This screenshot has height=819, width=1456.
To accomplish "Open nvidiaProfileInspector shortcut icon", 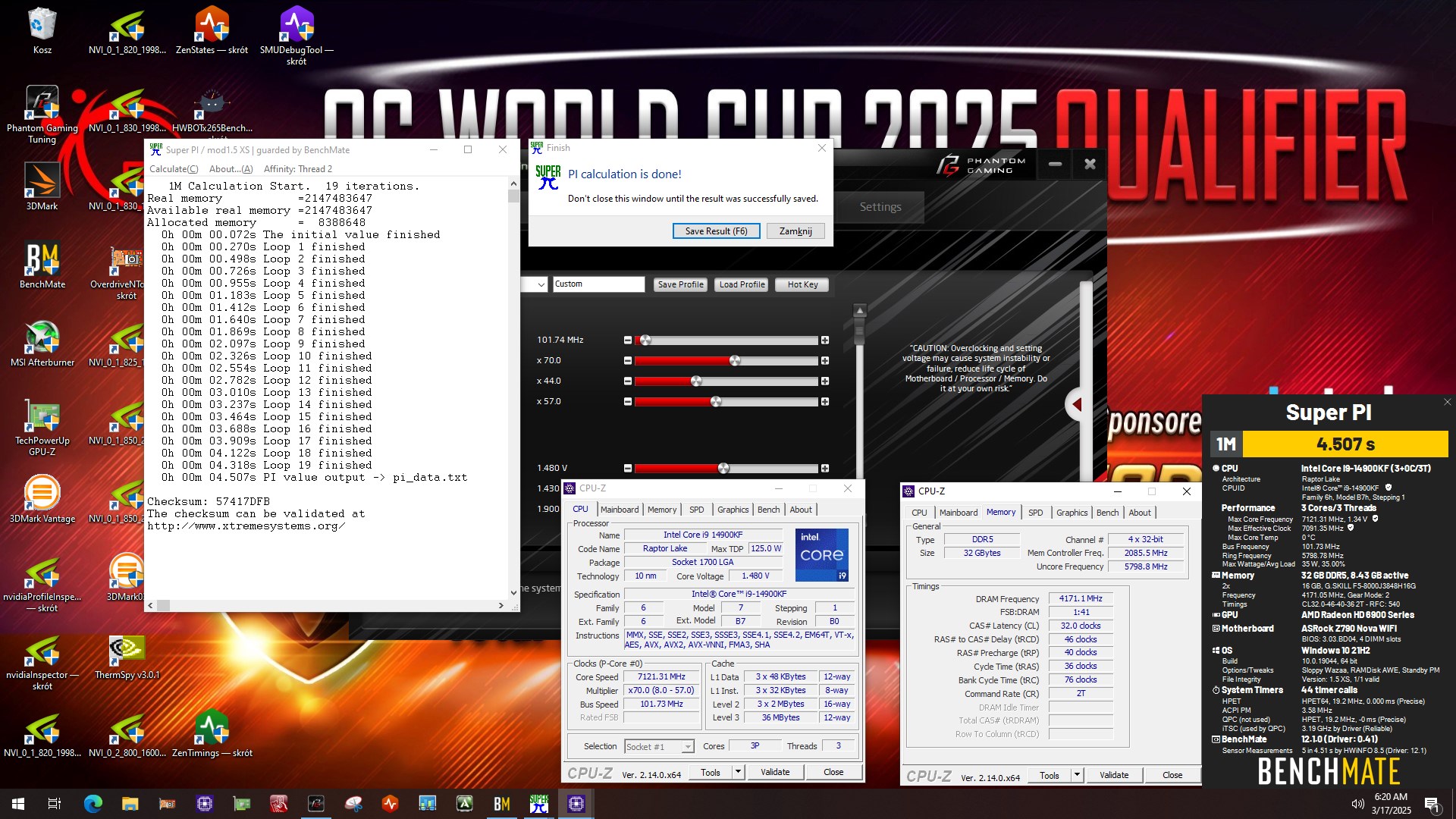I will pyautogui.click(x=42, y=585).
